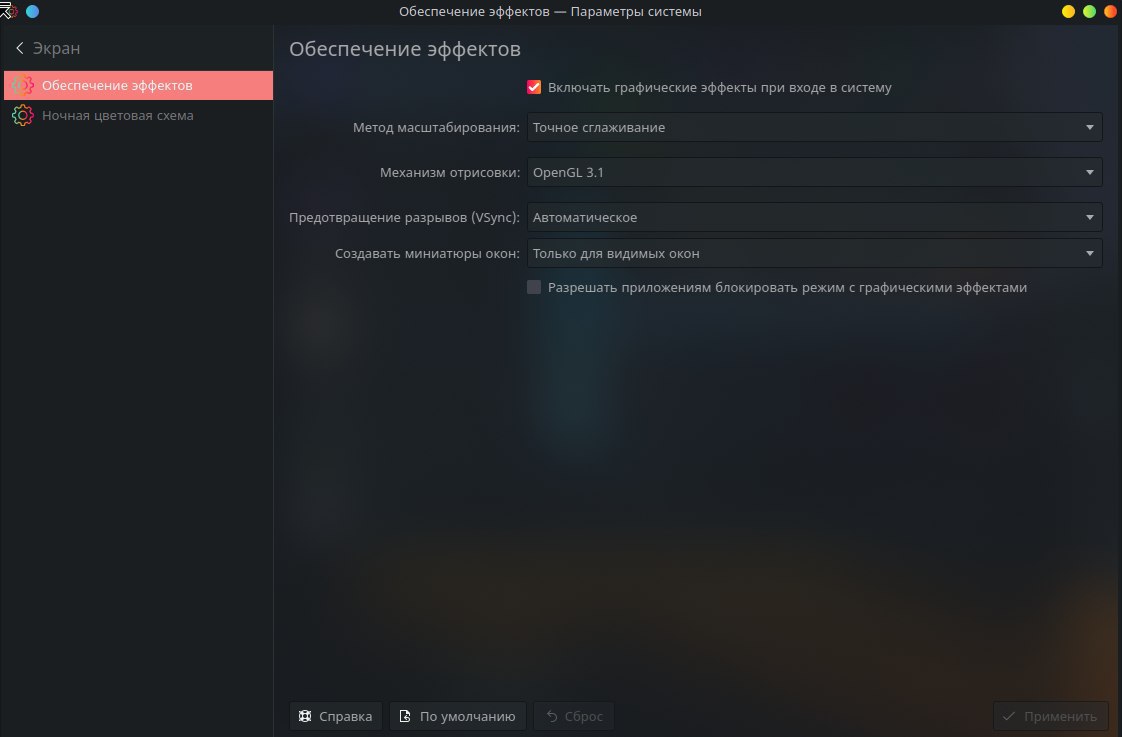Click the back chevron next to Экран
The height and width of the screenshot is (737, 1122).
(19, 48)
